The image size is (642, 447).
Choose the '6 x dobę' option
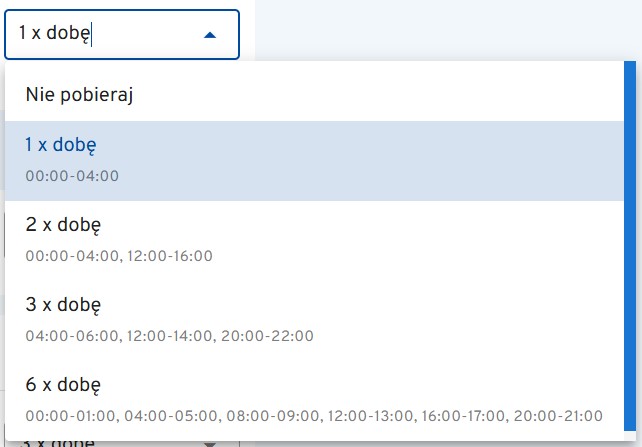coord(63,384)
